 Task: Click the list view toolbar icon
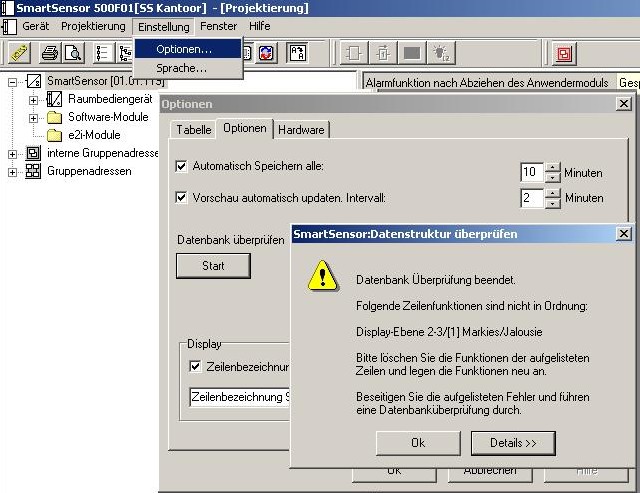pyautogui.click(x=103, y=53)
